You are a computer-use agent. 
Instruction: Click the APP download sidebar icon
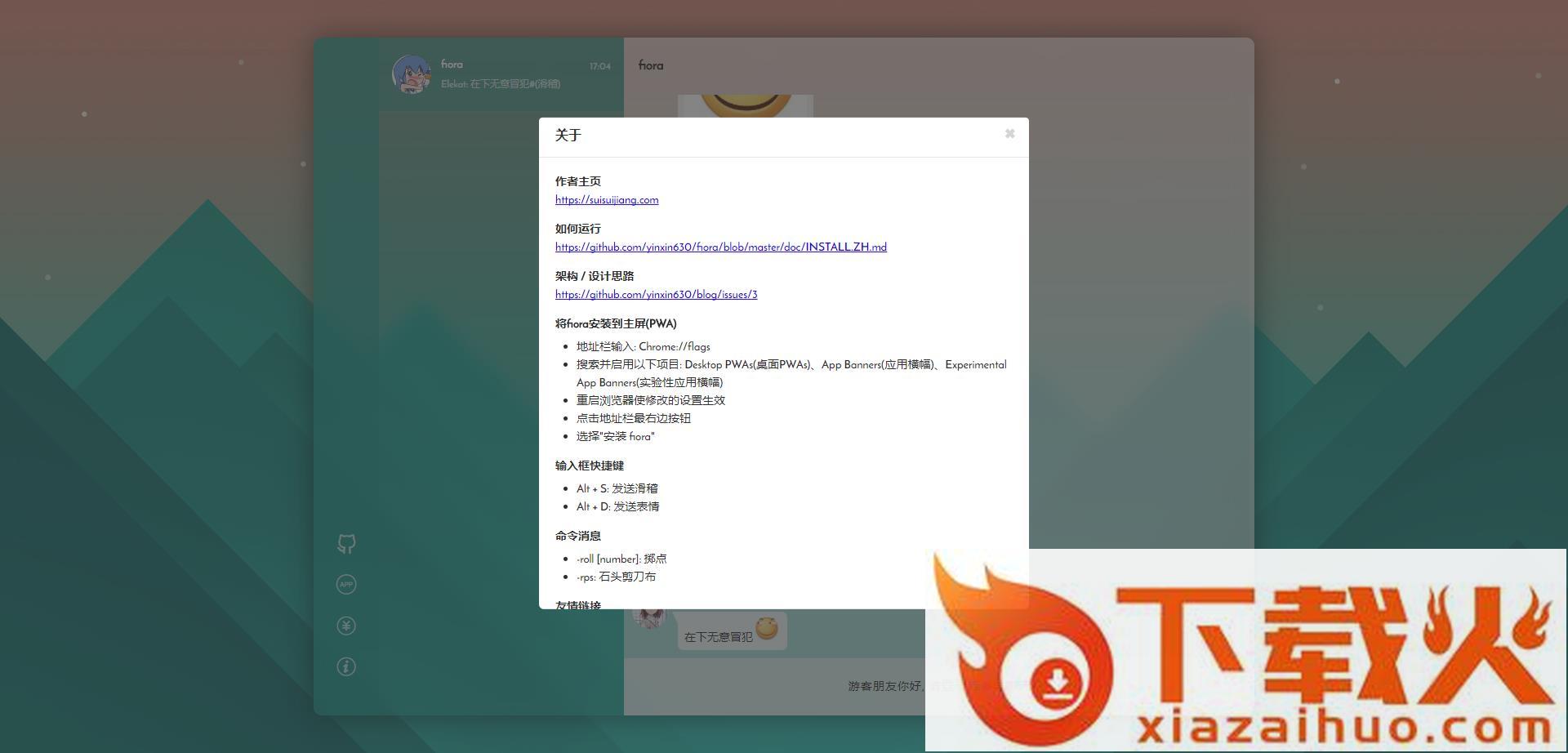click(x=346, y=585)
